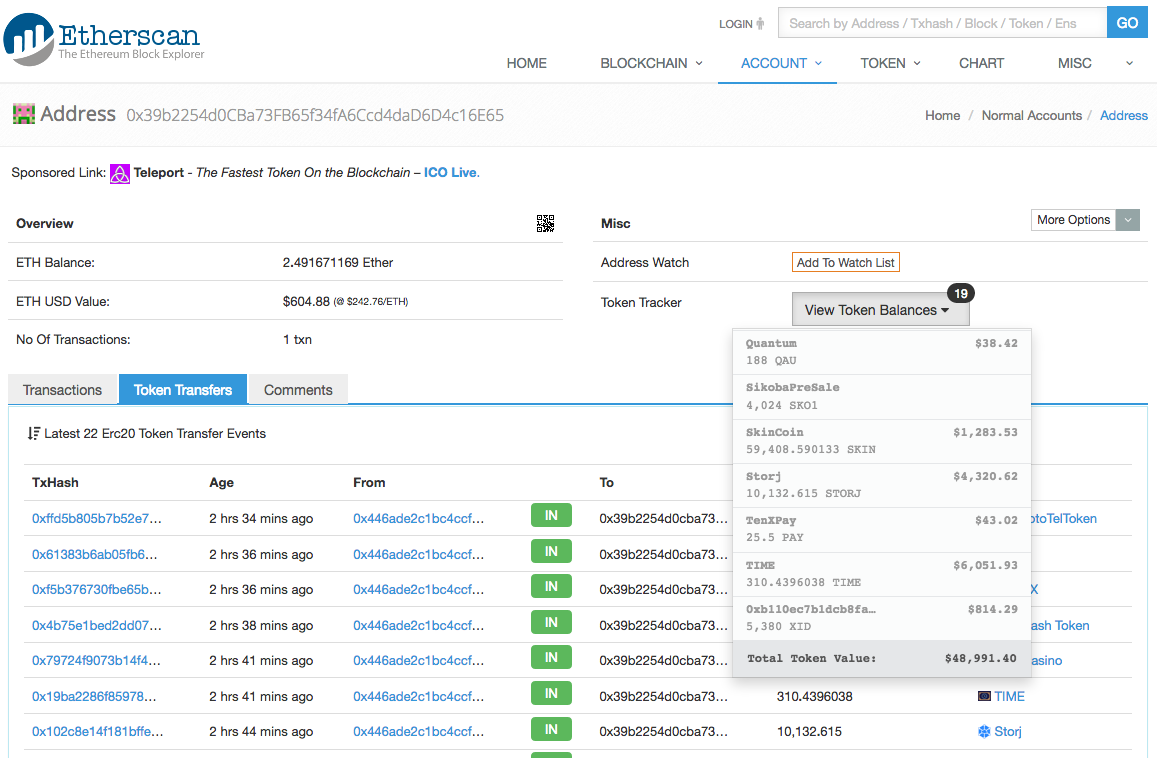Click the Address breadcrumb link
This screenshot has height=758, width=1157.
1124,116
